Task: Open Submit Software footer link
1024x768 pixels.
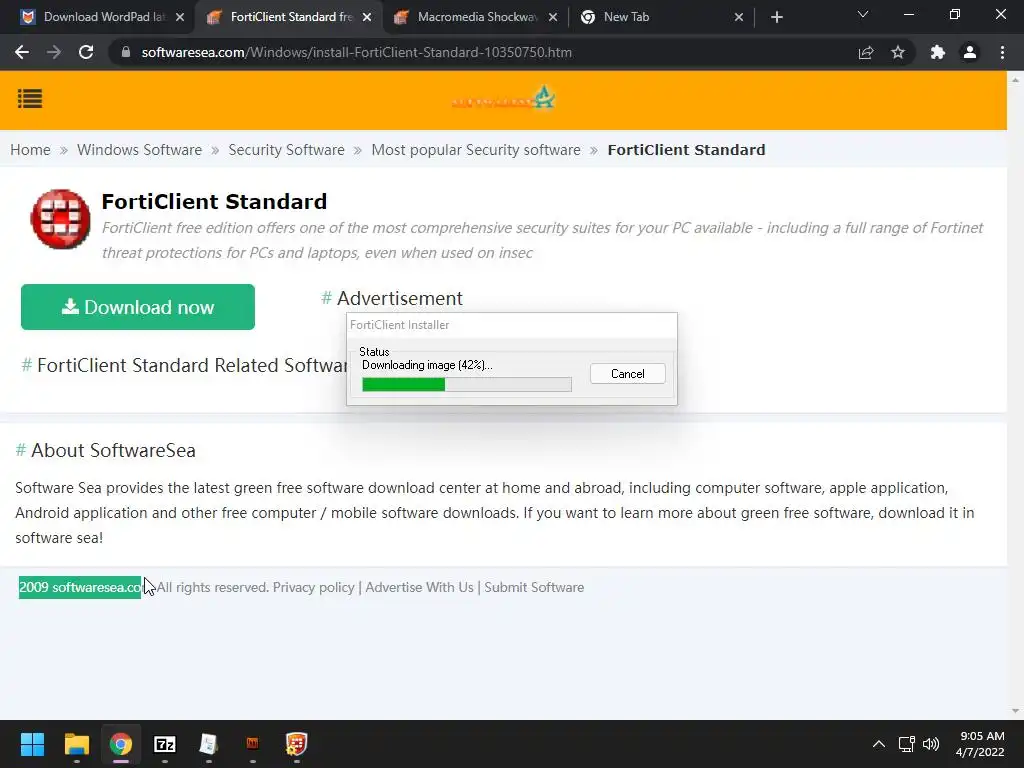Action: (x=534, y=587)
